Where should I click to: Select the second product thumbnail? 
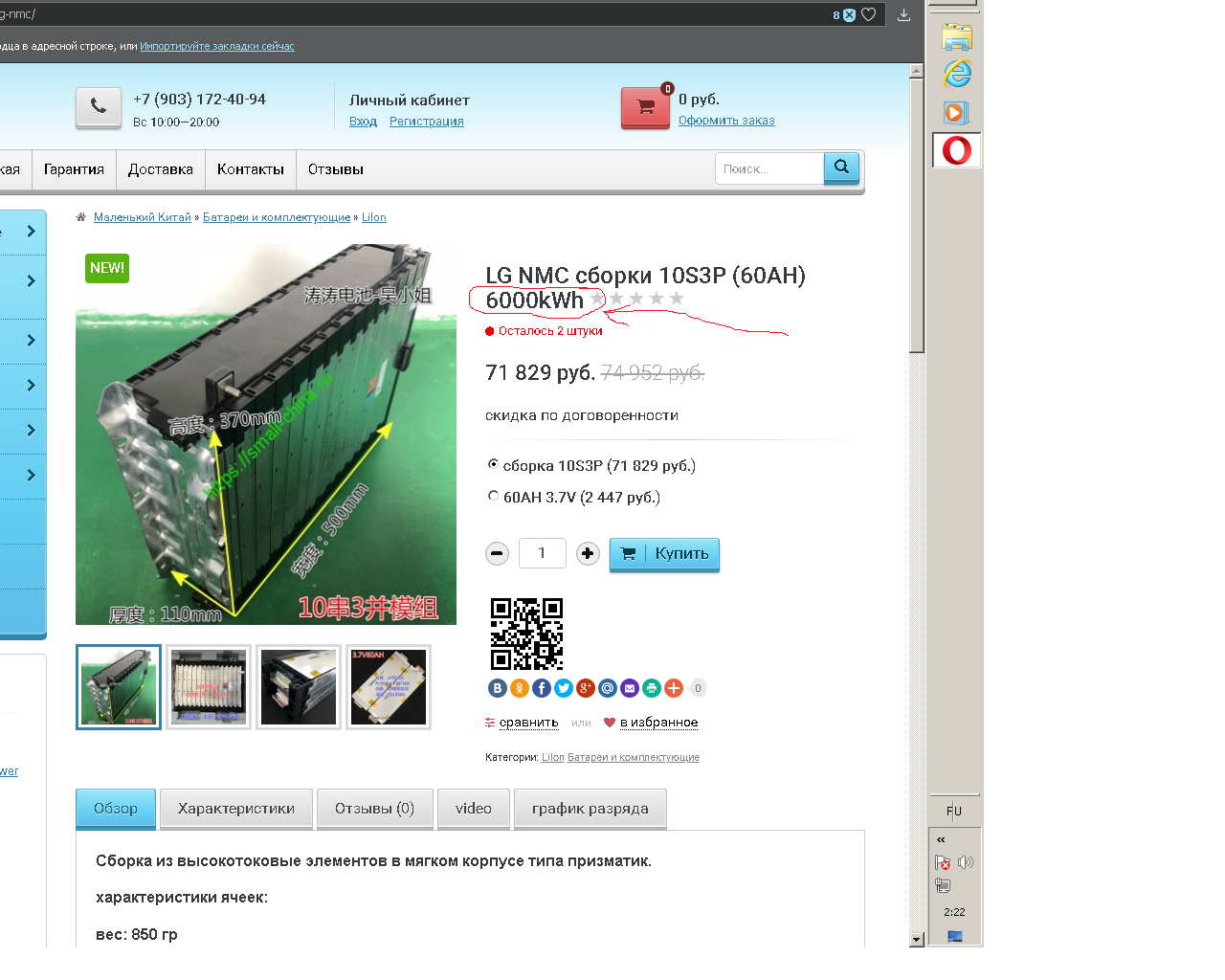(x=209, y=687)
